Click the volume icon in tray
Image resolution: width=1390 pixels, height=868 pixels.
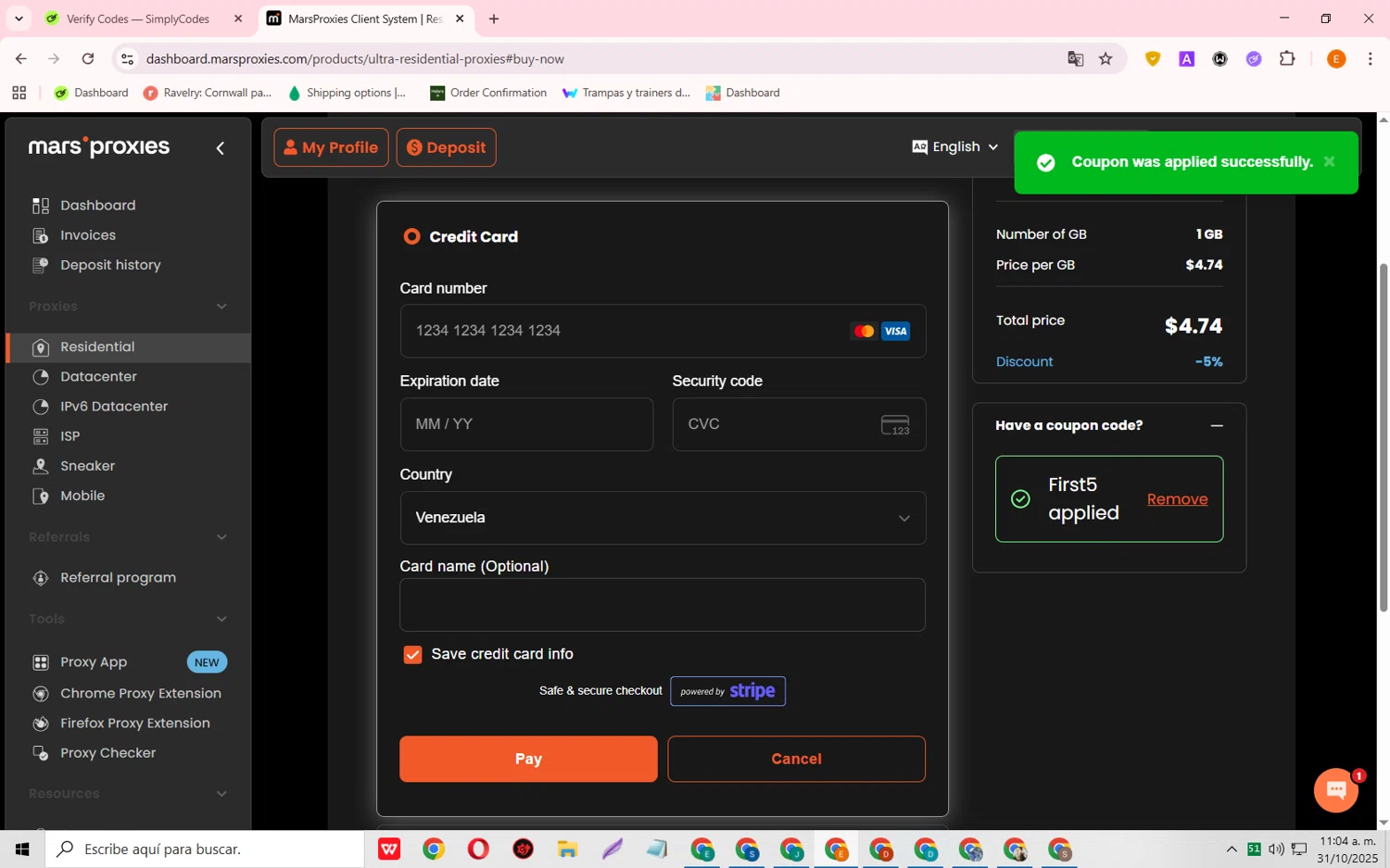(x=1276, y=849)
